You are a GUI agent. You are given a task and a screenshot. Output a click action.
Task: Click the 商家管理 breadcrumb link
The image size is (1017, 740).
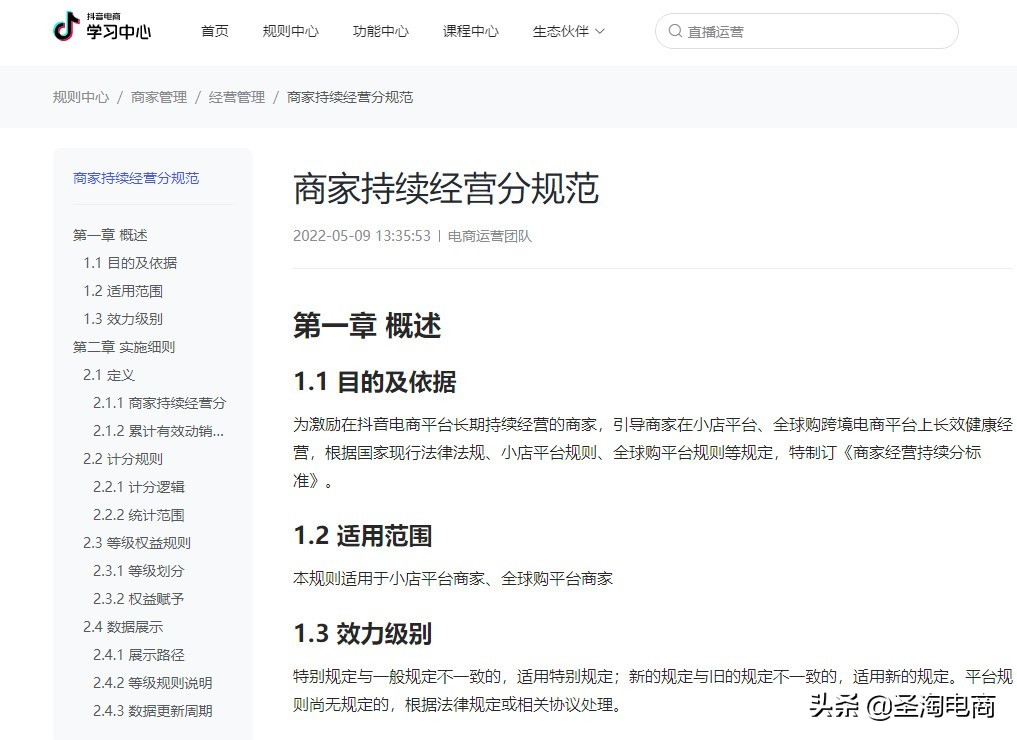pyautogui.click(x=159, y=97)
